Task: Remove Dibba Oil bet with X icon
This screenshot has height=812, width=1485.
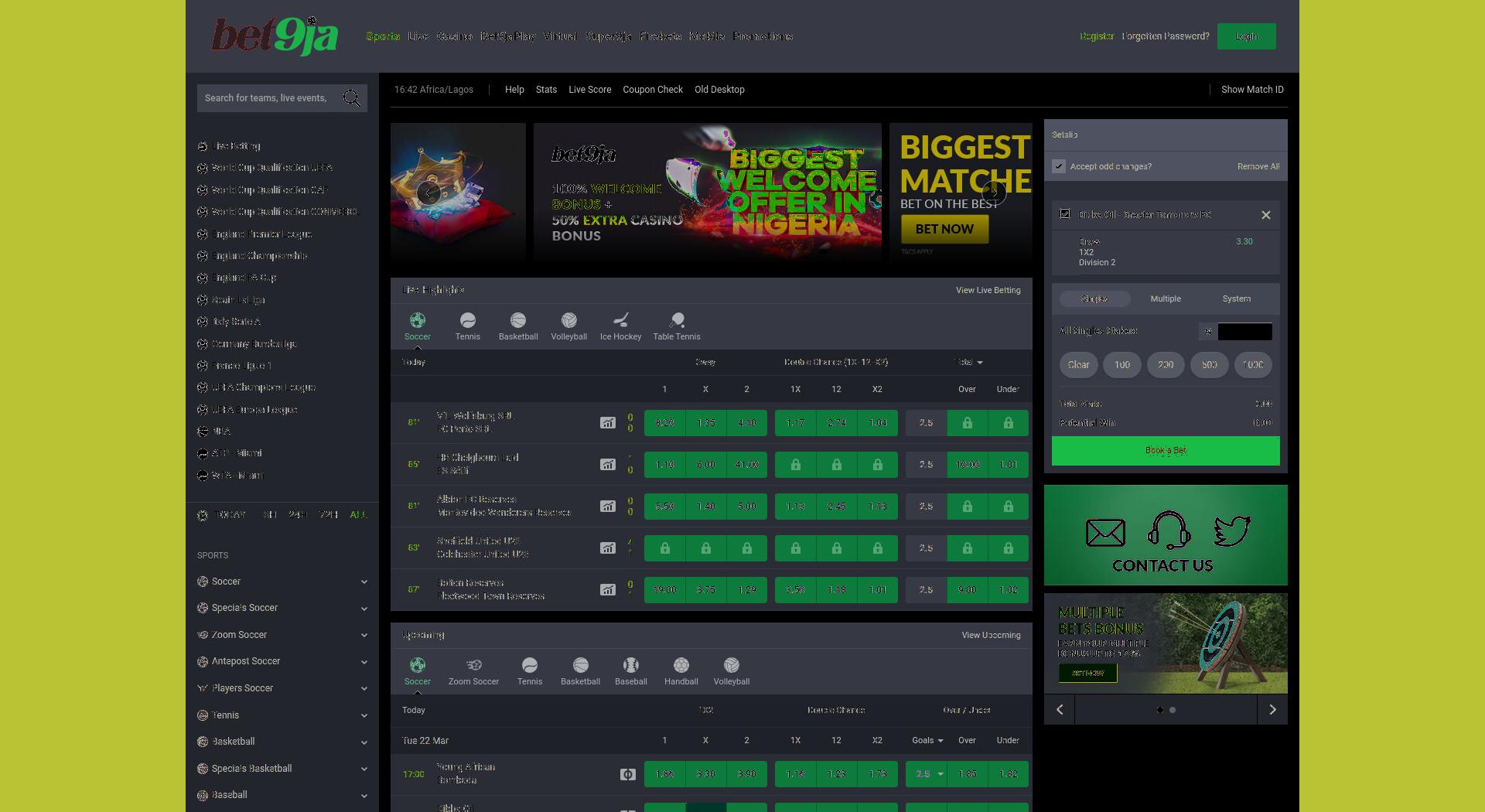Action: click(1266, 215)
